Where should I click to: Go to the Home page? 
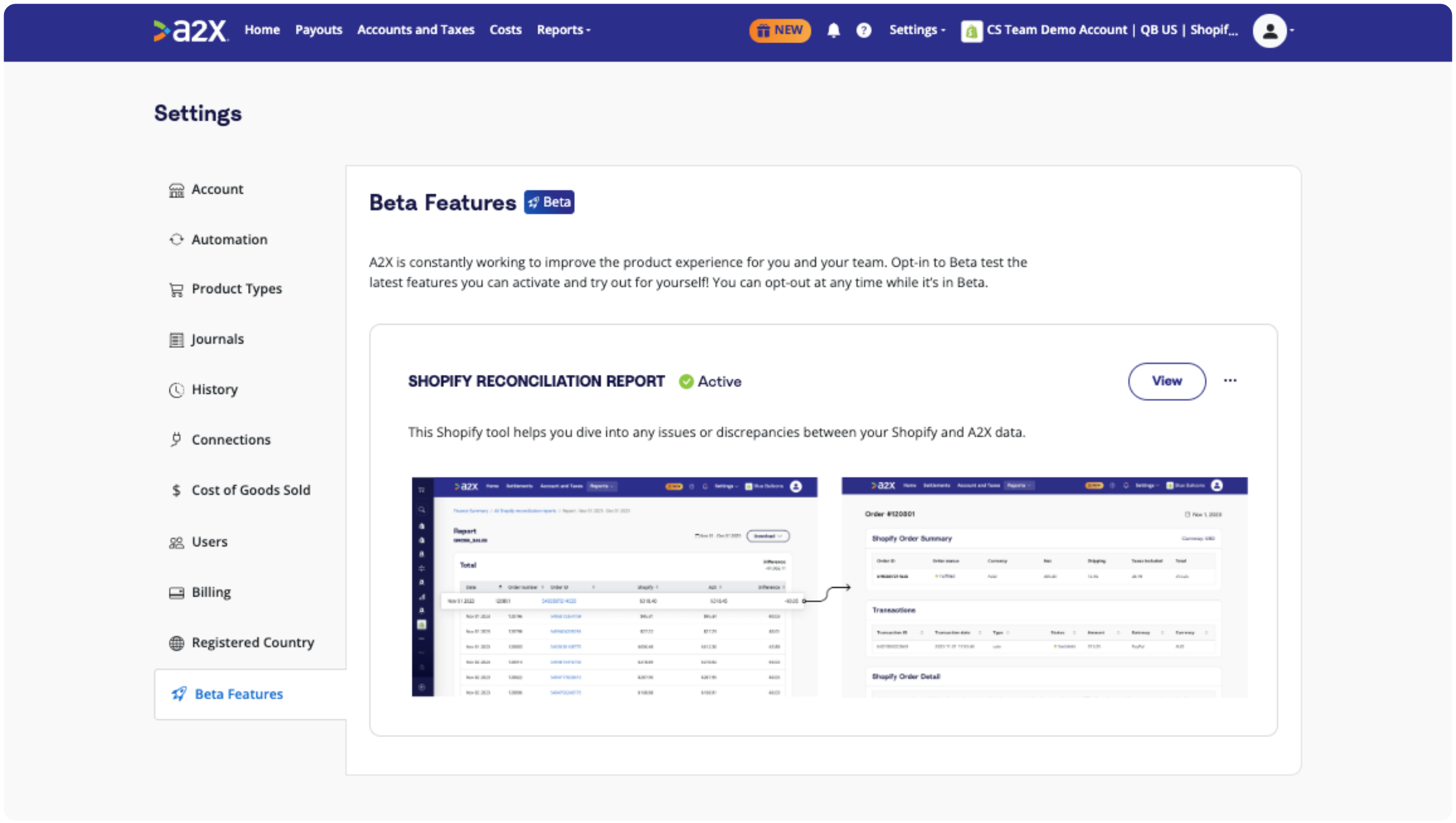tap(262, 30)
